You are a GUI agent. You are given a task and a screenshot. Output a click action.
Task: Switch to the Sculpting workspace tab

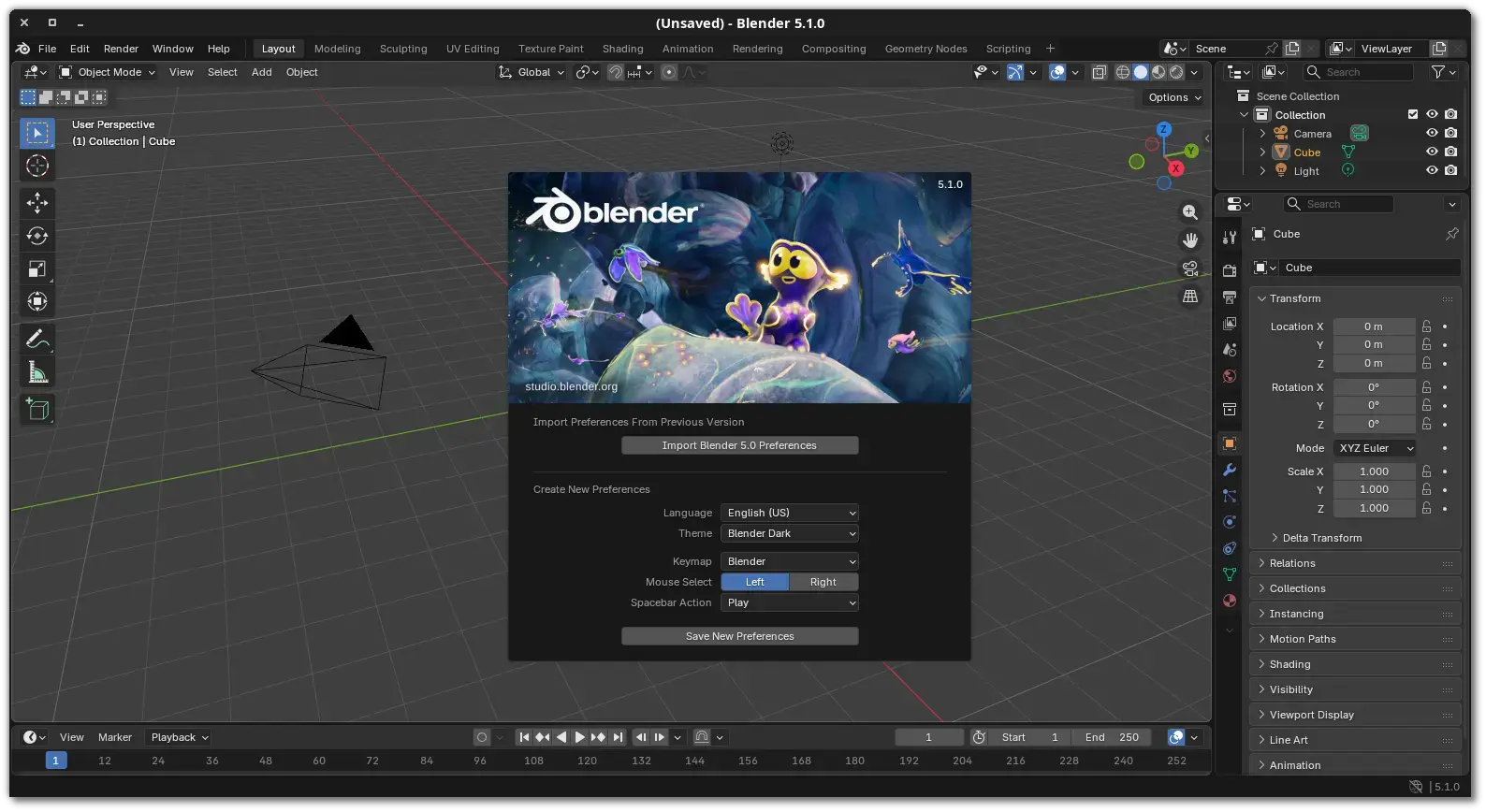point(403,49)
